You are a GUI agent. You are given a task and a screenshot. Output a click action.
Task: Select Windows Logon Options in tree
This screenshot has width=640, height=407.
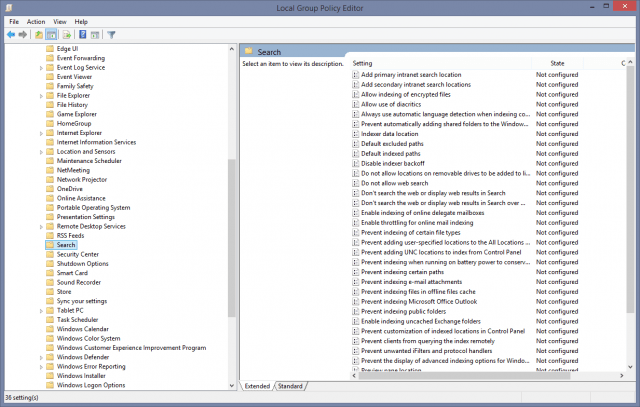click(x=91, y=385)
